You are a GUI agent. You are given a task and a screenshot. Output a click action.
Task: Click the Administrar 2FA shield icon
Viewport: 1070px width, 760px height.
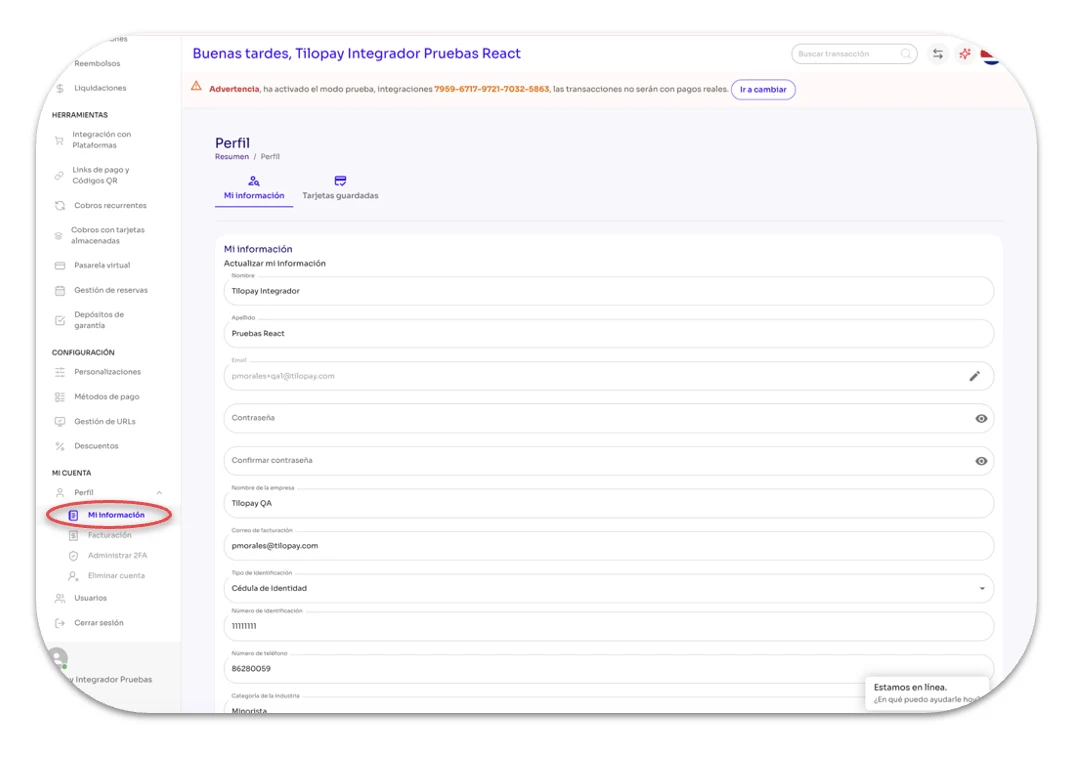coord(74,556)
